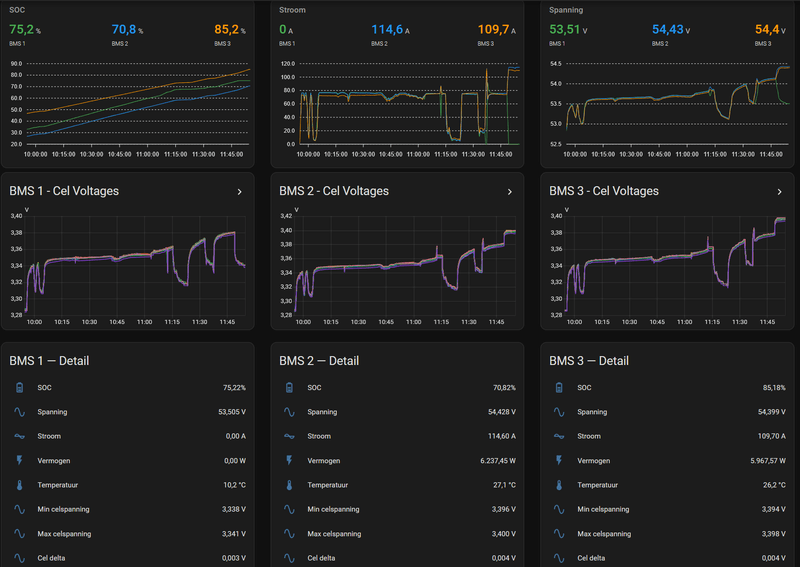Open BMS 2 Max celspanning 3,400 V value
800x567 pixels.
[504, 534]
